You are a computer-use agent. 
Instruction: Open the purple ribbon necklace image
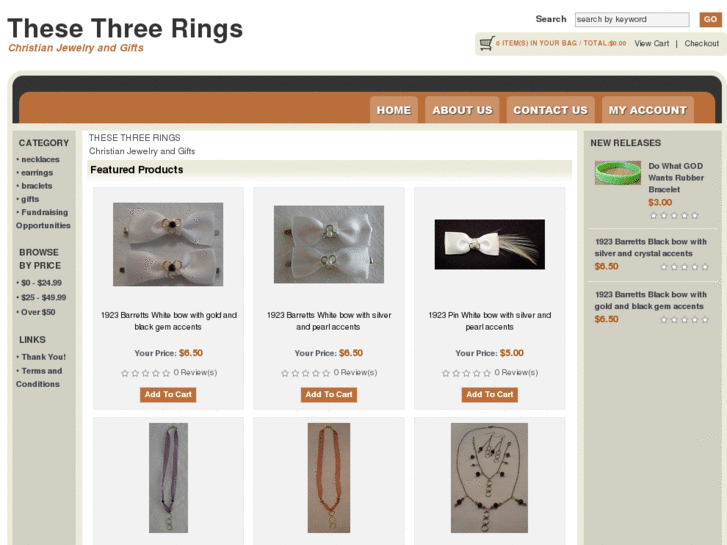point(168,478)
